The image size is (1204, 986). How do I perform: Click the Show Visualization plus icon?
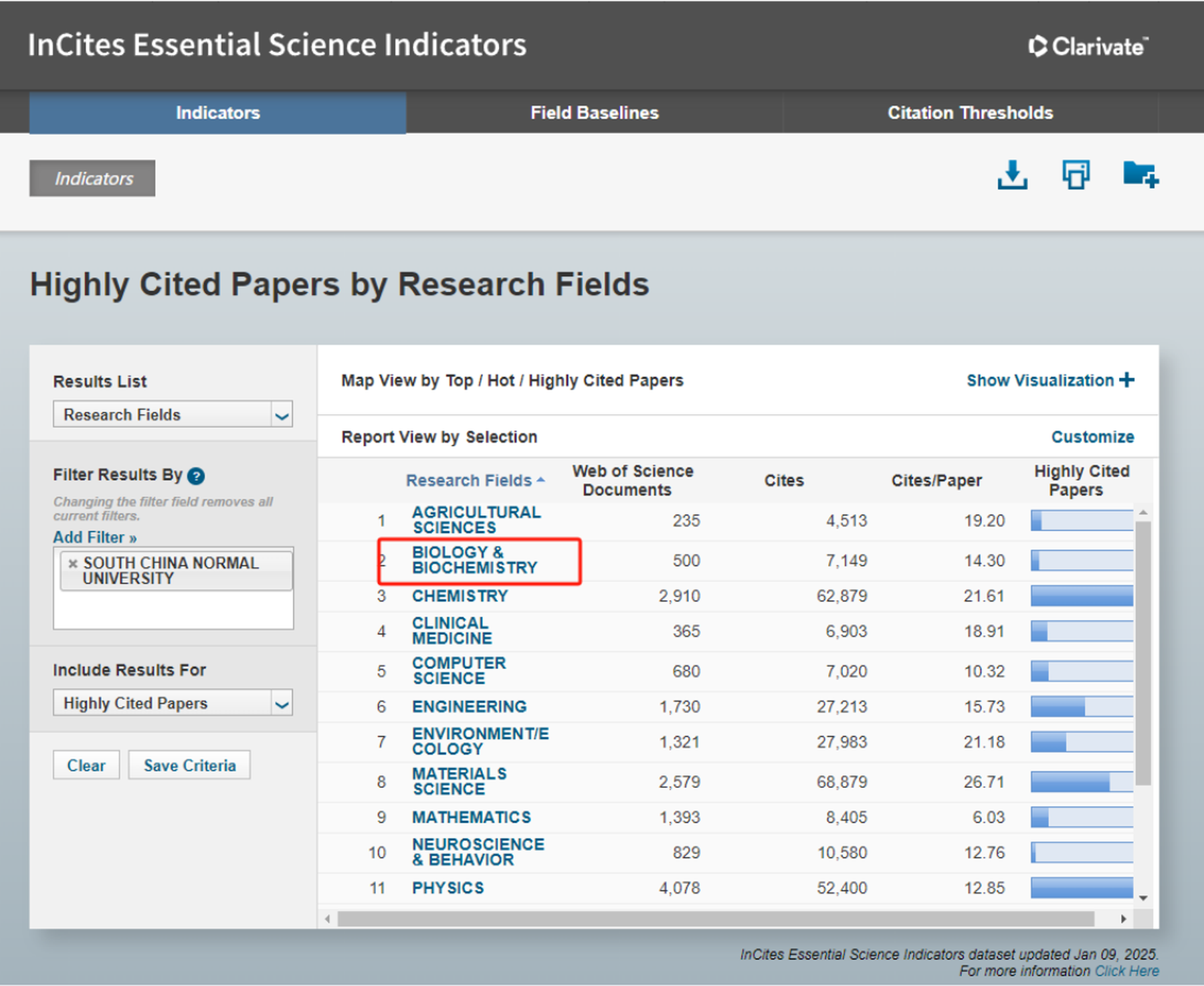(x=1127, y=380)
